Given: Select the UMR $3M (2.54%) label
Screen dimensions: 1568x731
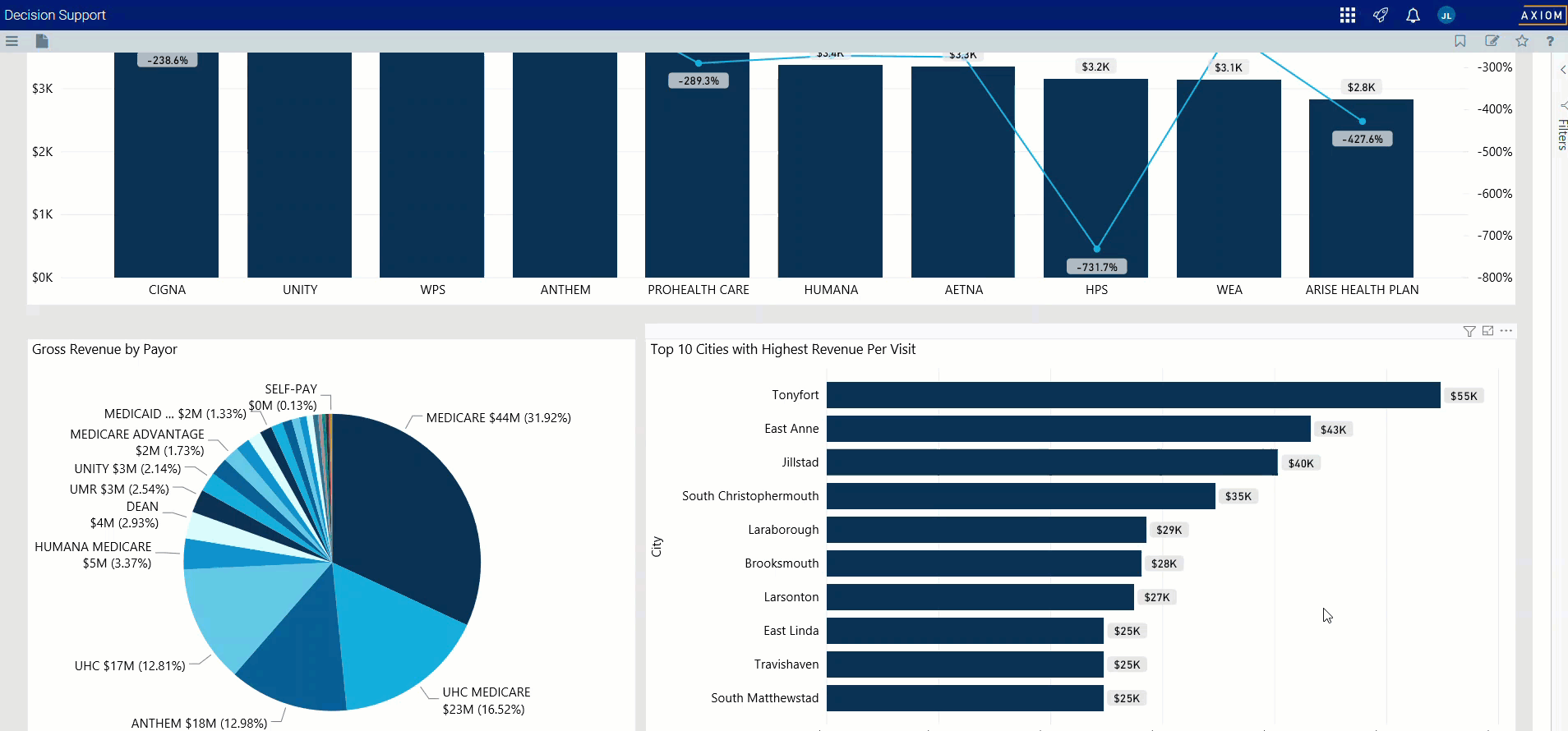Looking at the screenshot, I should [119, 490].
